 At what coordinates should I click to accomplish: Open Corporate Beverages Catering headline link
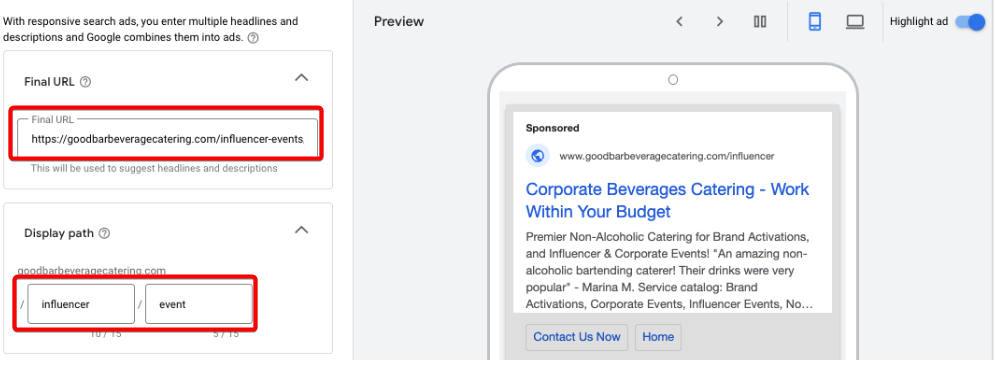(x=668, y=200)
